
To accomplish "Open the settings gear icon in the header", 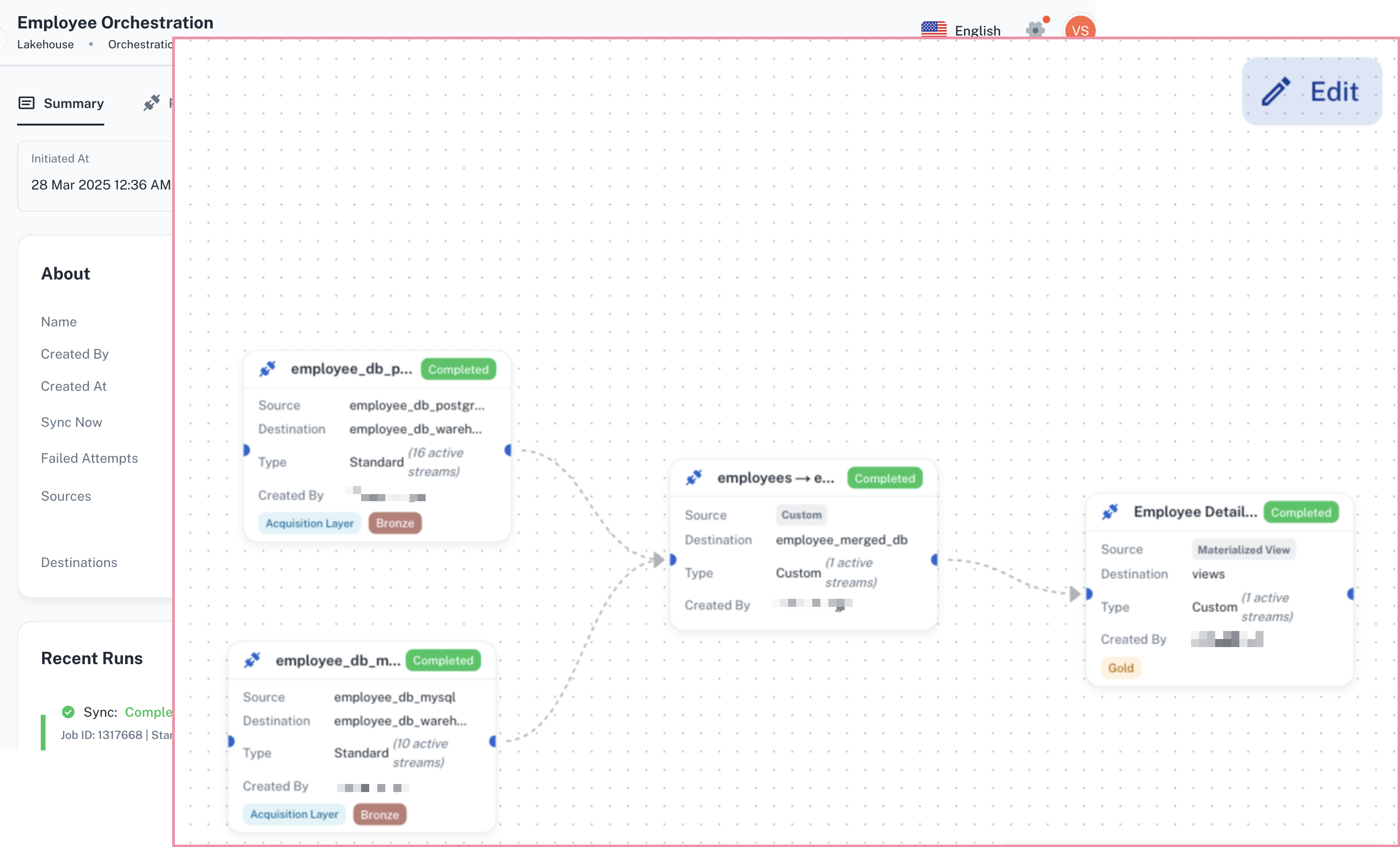I will 1035,29.
